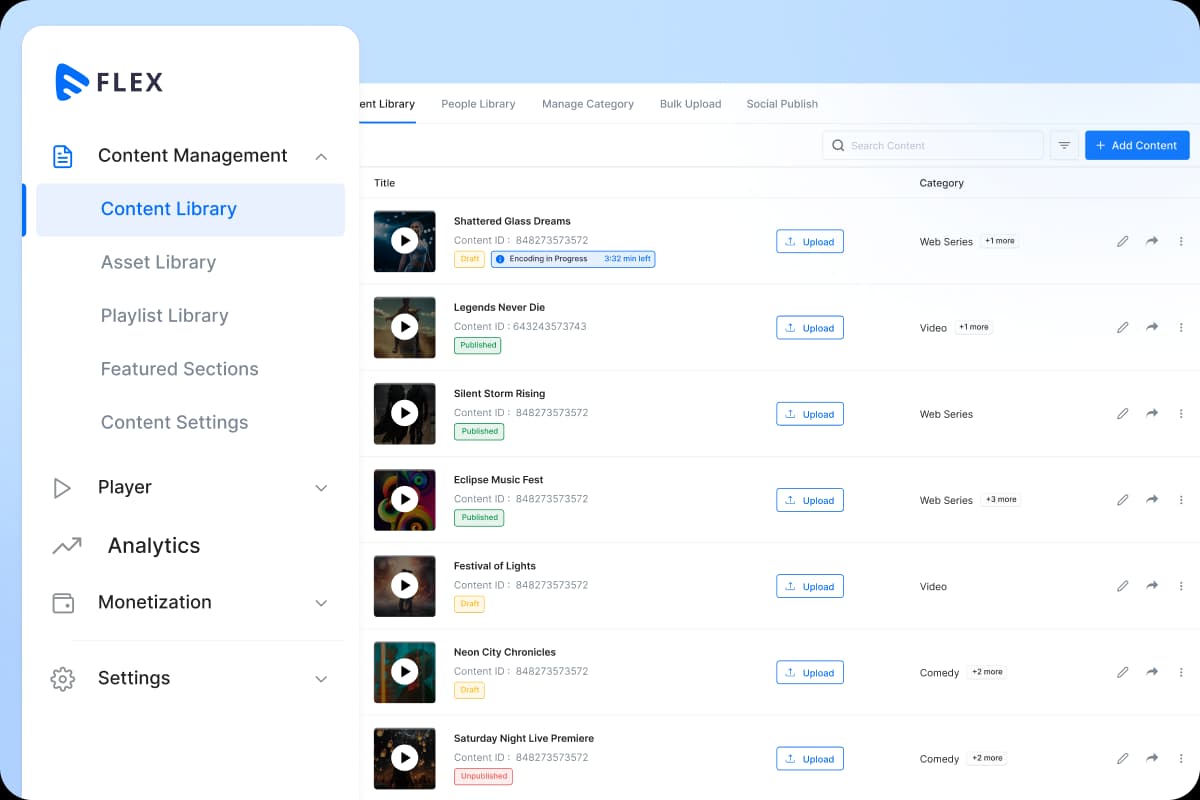Expand the Player menu chevron
The width and height of the screenshot is (1200, 800).
pos(321,488)
